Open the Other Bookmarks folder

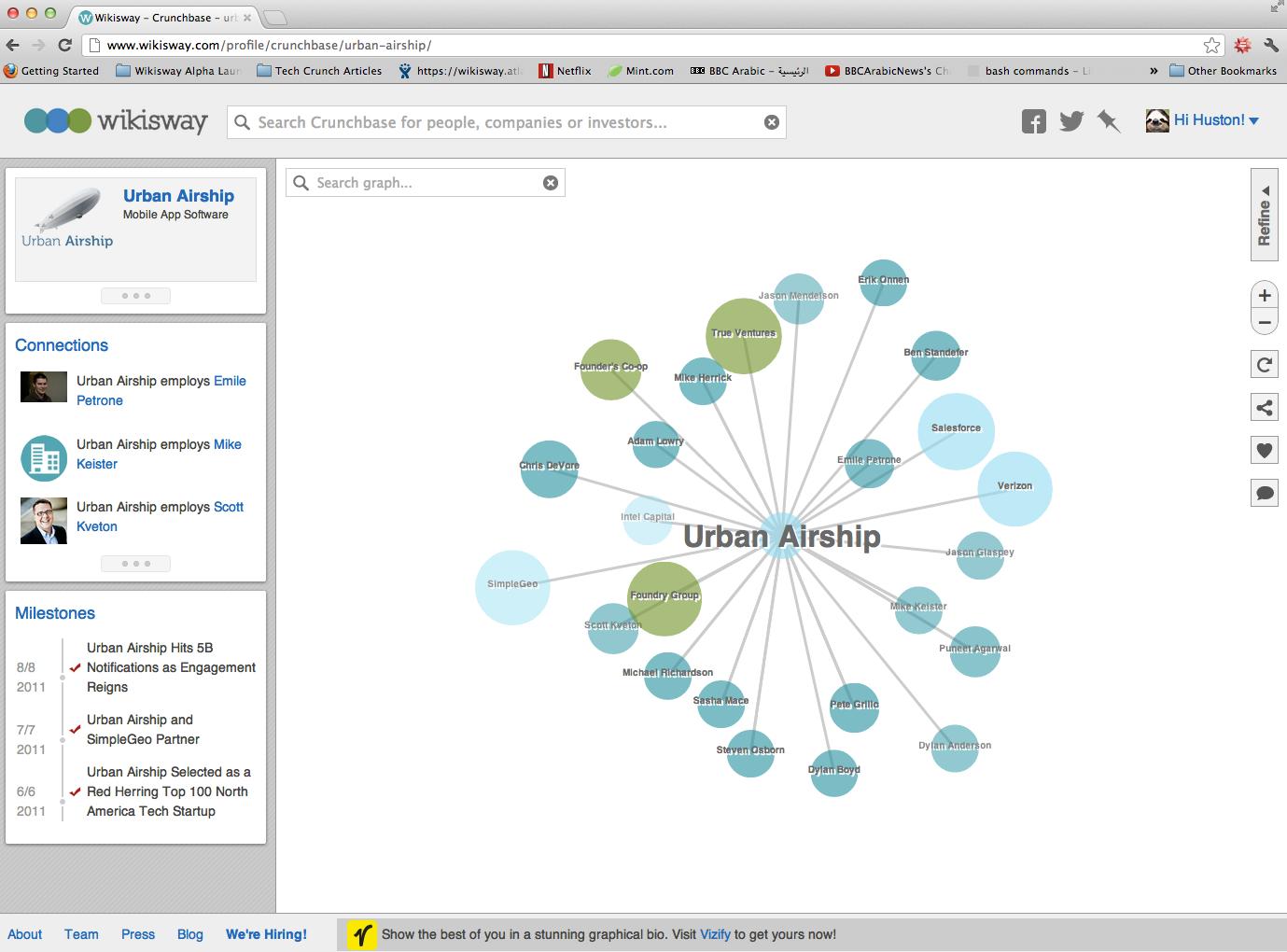point(1223,71)
